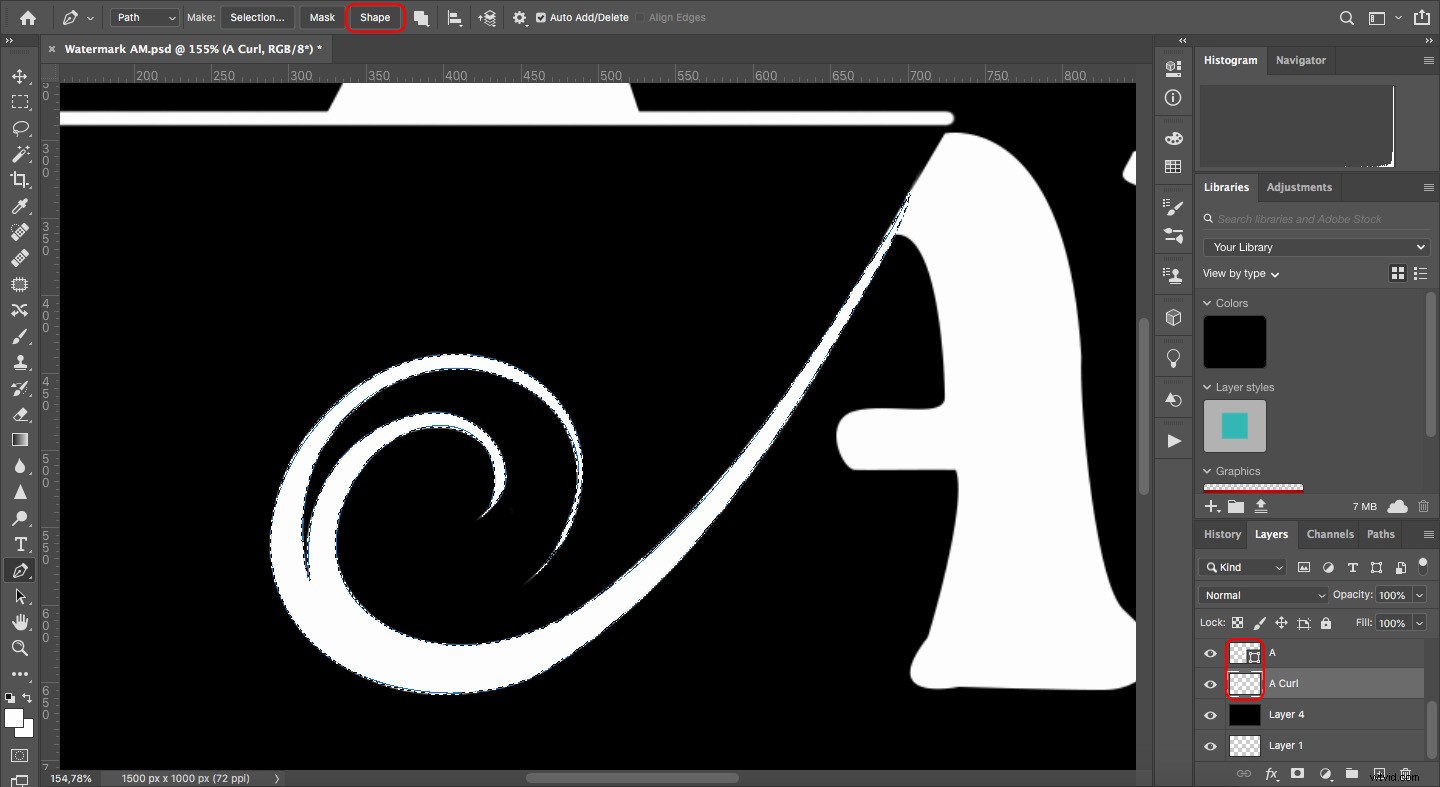Open the Path mode dropdown

144,17
